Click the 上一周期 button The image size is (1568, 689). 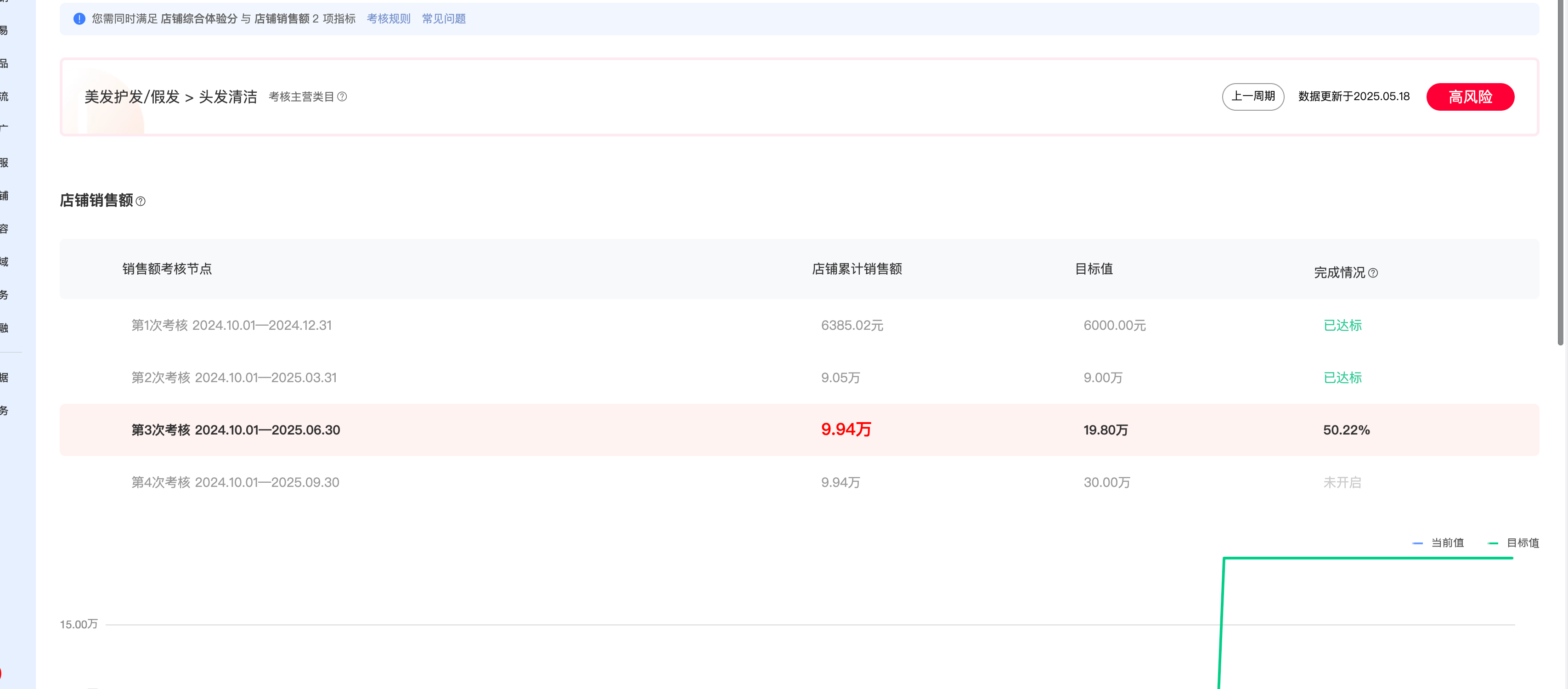[1252, 96]
